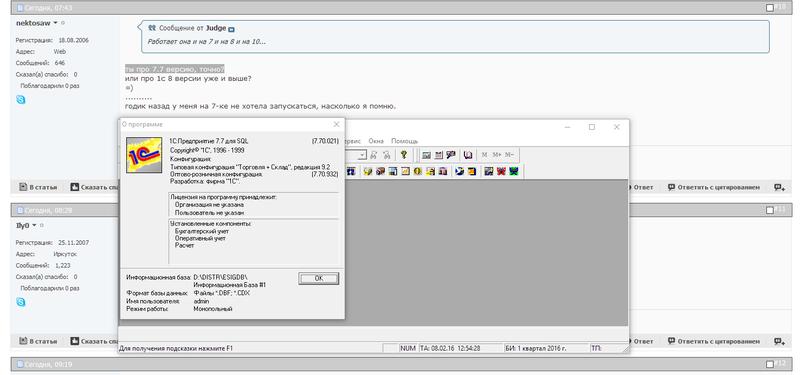Click the red butterfly toolbar icon

pyautogui.click(x=502, y=171)
